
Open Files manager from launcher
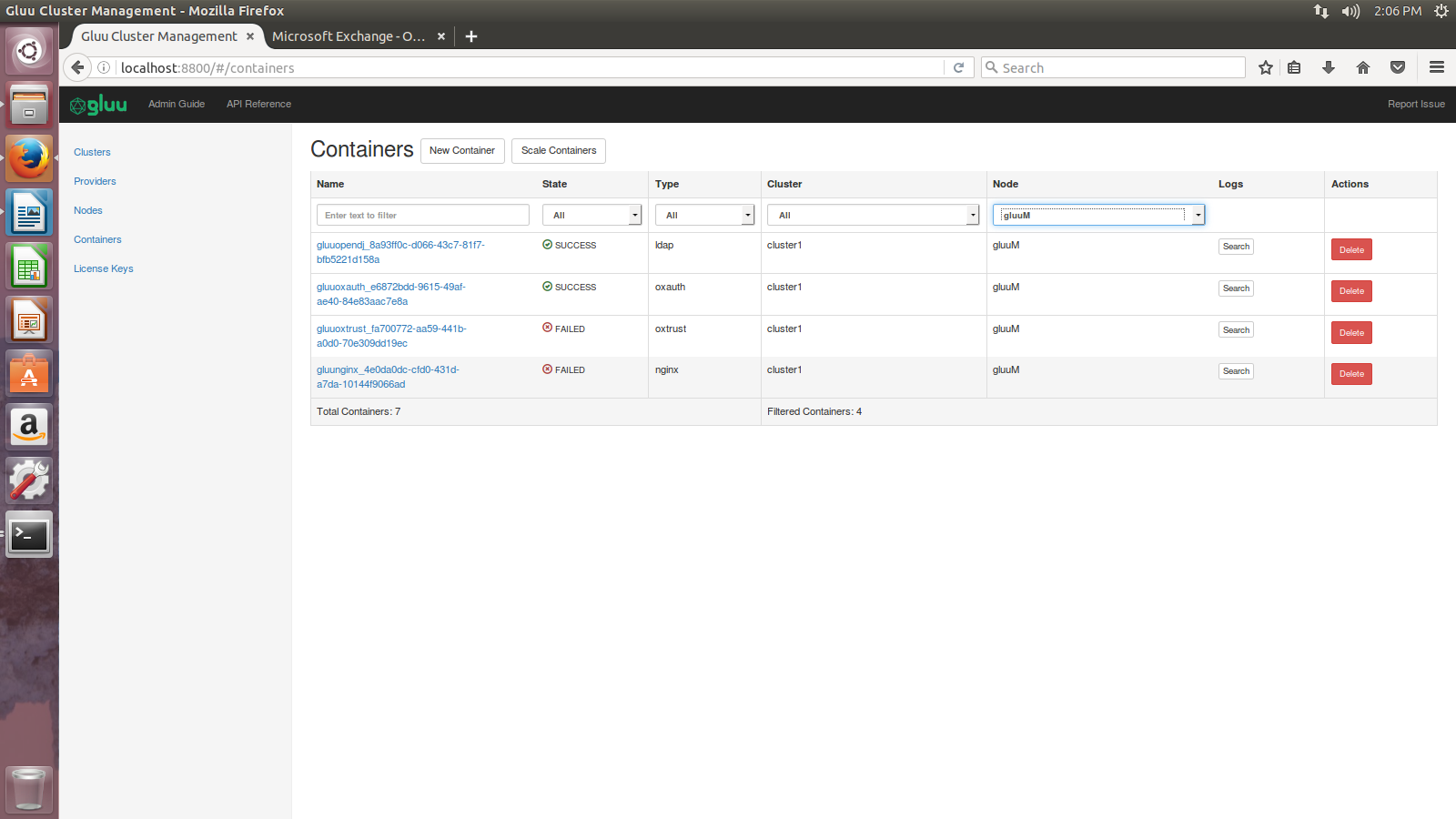coord(29,106)
